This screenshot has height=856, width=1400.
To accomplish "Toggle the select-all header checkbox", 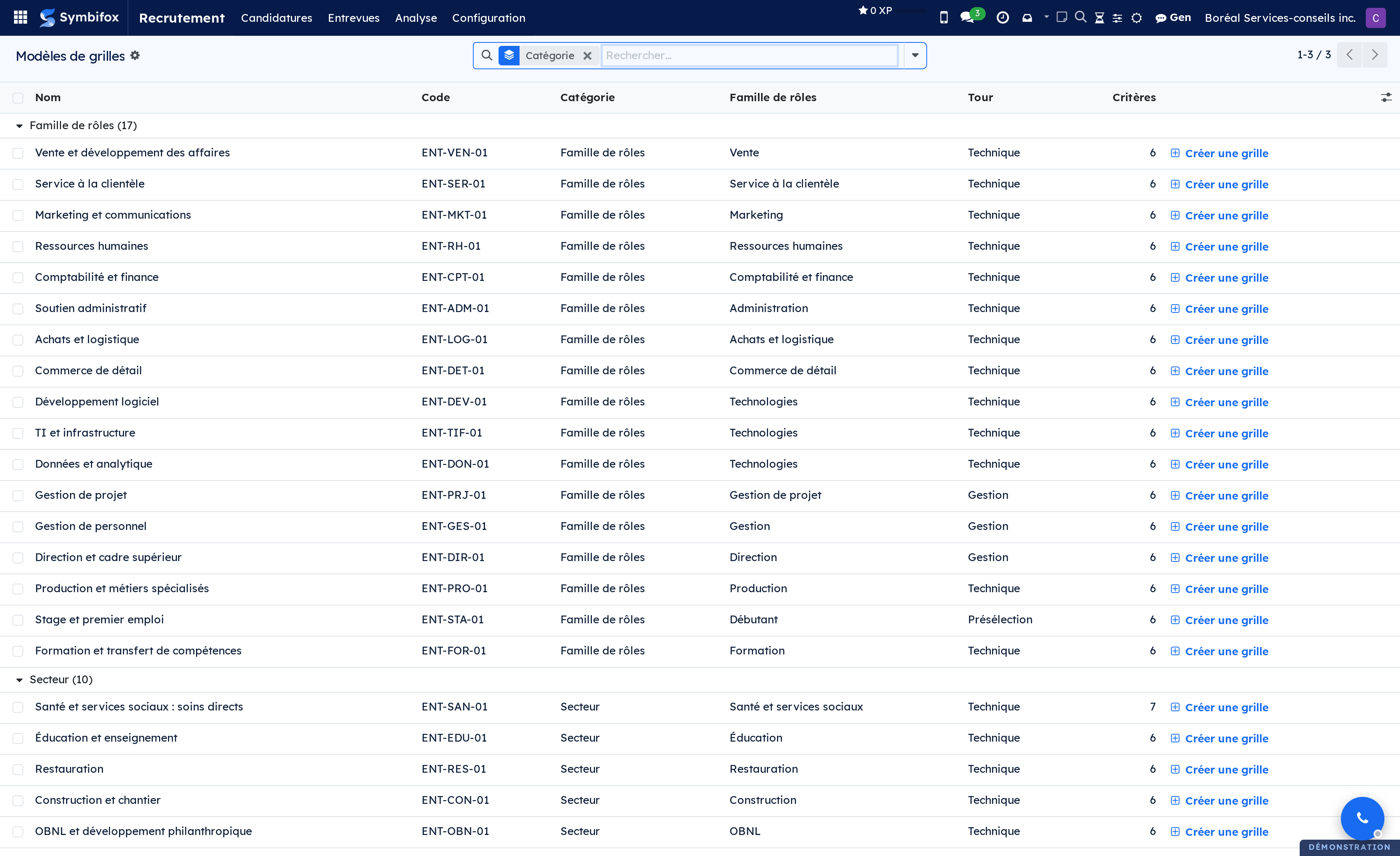I will [18, 98].
